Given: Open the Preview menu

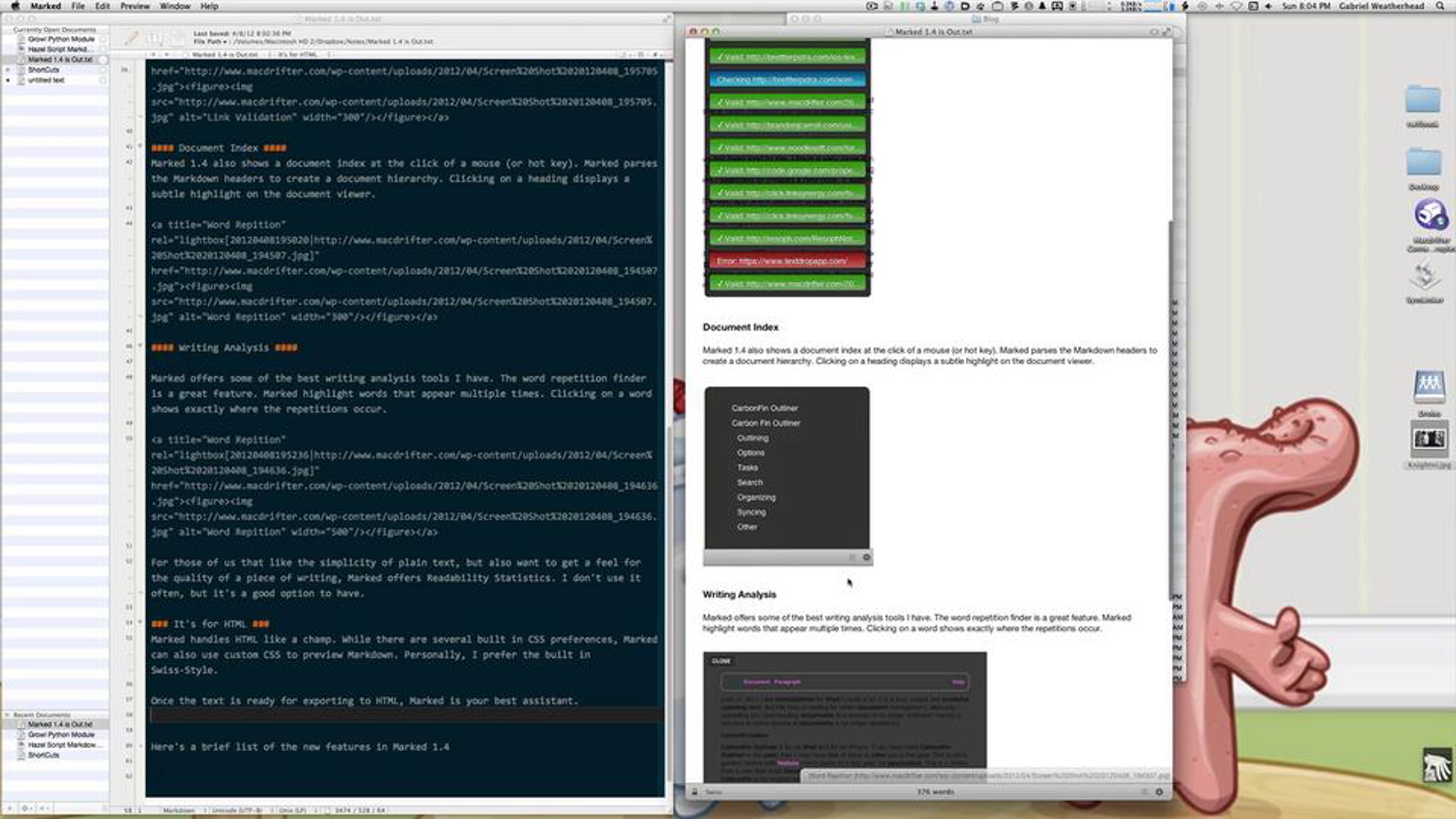Looking at the screenshot, I should point(135,6).
